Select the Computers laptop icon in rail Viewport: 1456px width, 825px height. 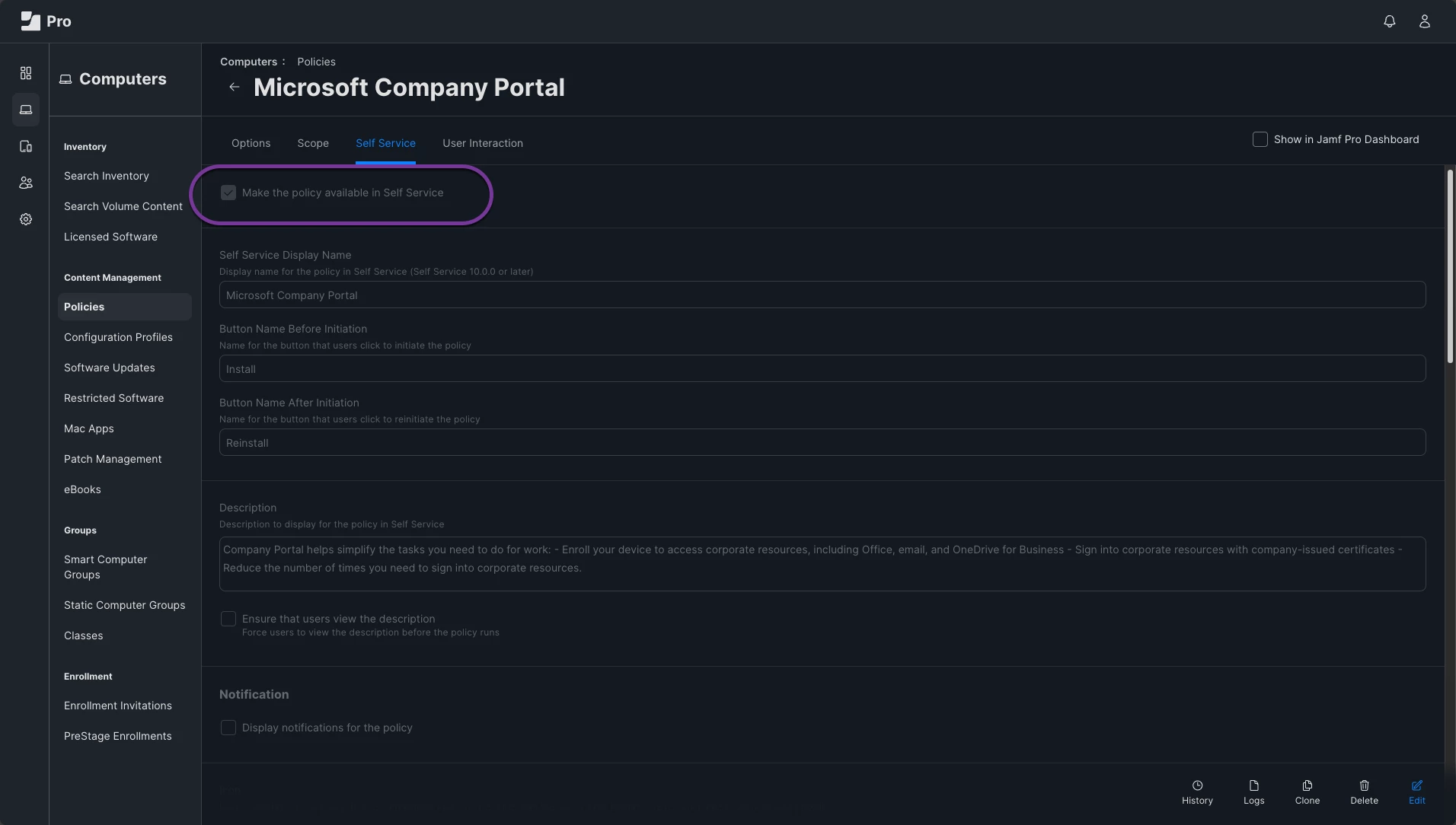tap(26, 110)
